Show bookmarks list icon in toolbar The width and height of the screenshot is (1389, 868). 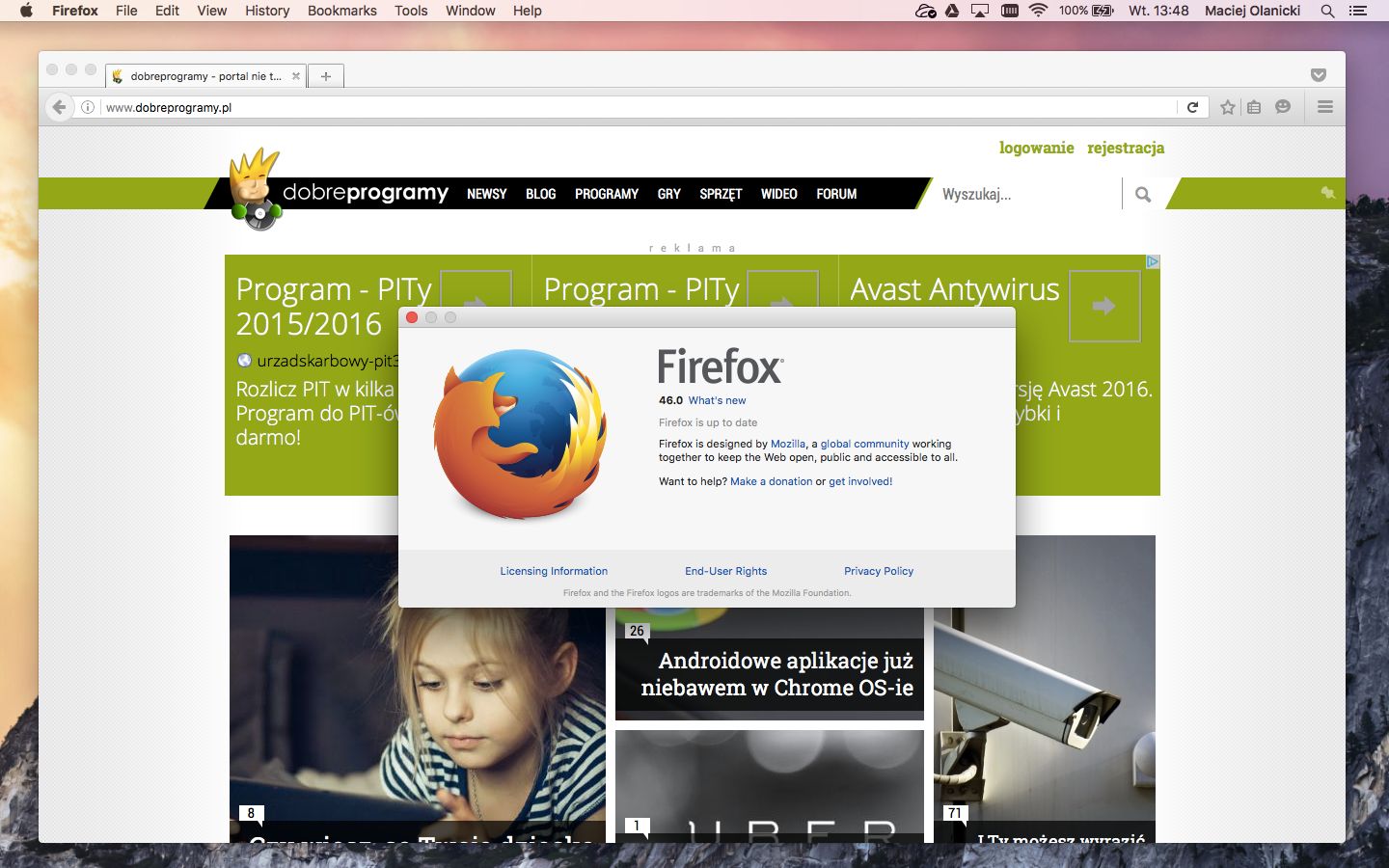(1254, 107)
